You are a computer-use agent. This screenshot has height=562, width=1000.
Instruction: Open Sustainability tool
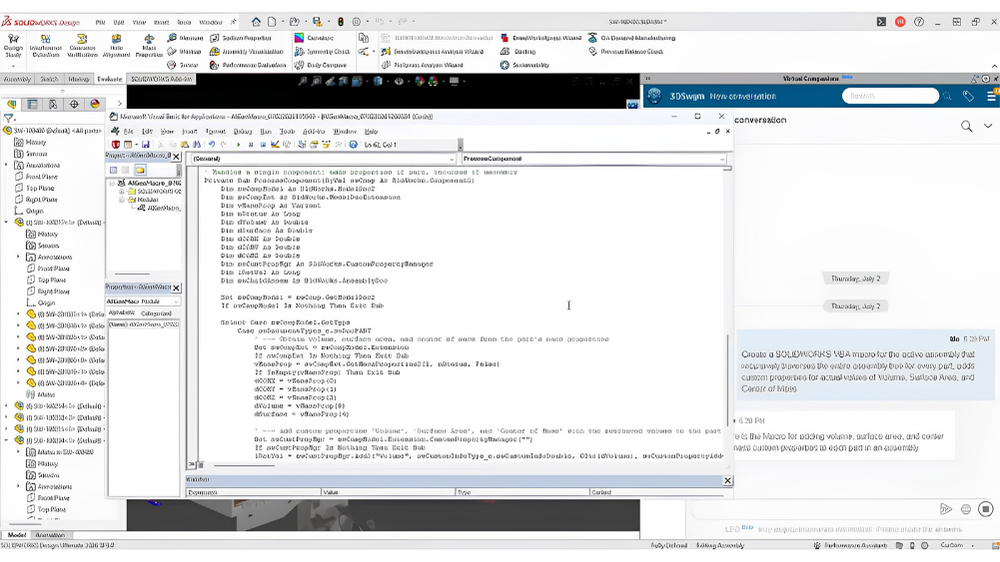(x=525, y=65)
